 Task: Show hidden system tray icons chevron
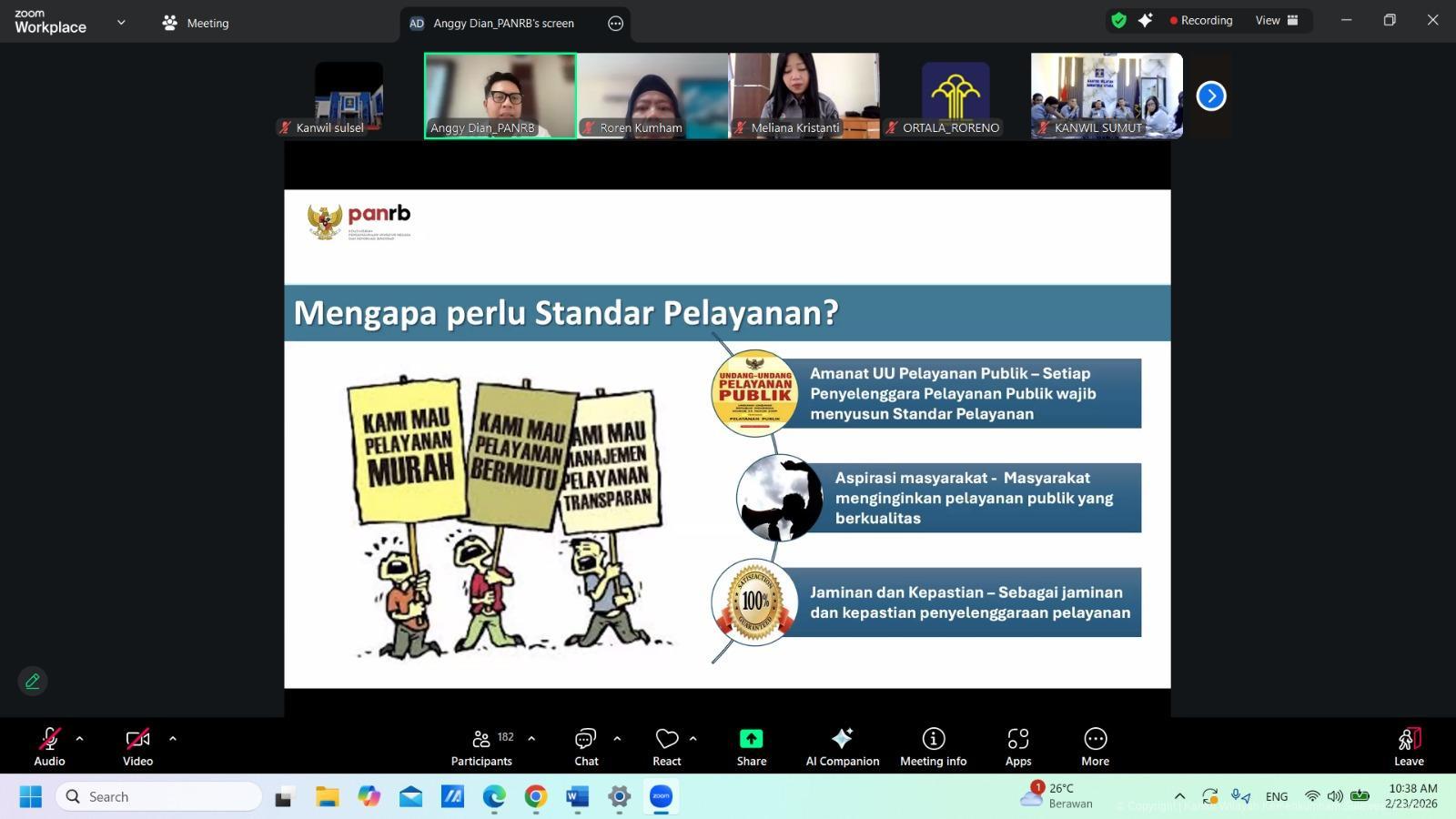click(1178, 795)
